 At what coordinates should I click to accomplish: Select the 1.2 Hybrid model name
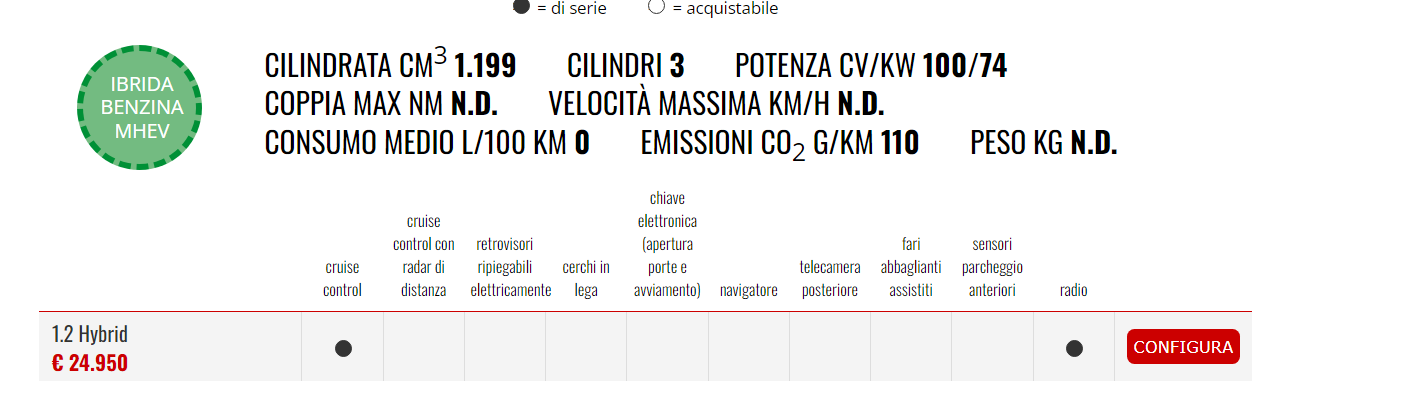(x=90, y=334)
